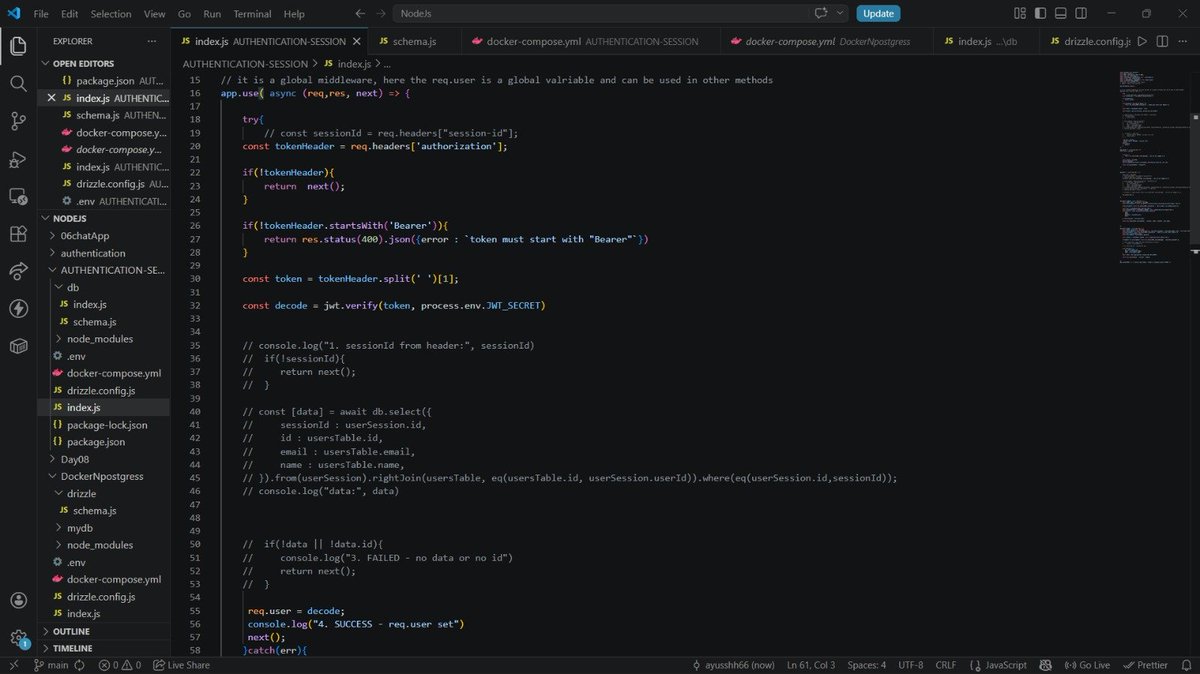
Task: Open the Copilot chat icon in title bar
Action: coord(822,14)
